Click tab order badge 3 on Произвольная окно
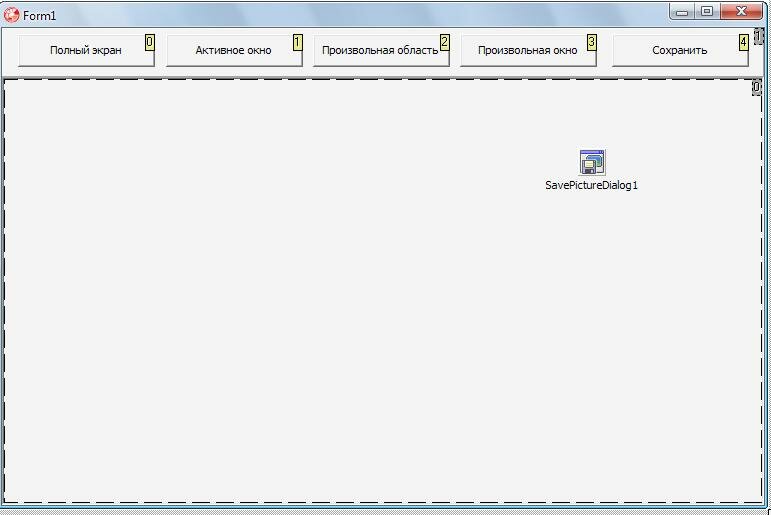This screenshot has height=515, width=771. (x=591, y=42)
